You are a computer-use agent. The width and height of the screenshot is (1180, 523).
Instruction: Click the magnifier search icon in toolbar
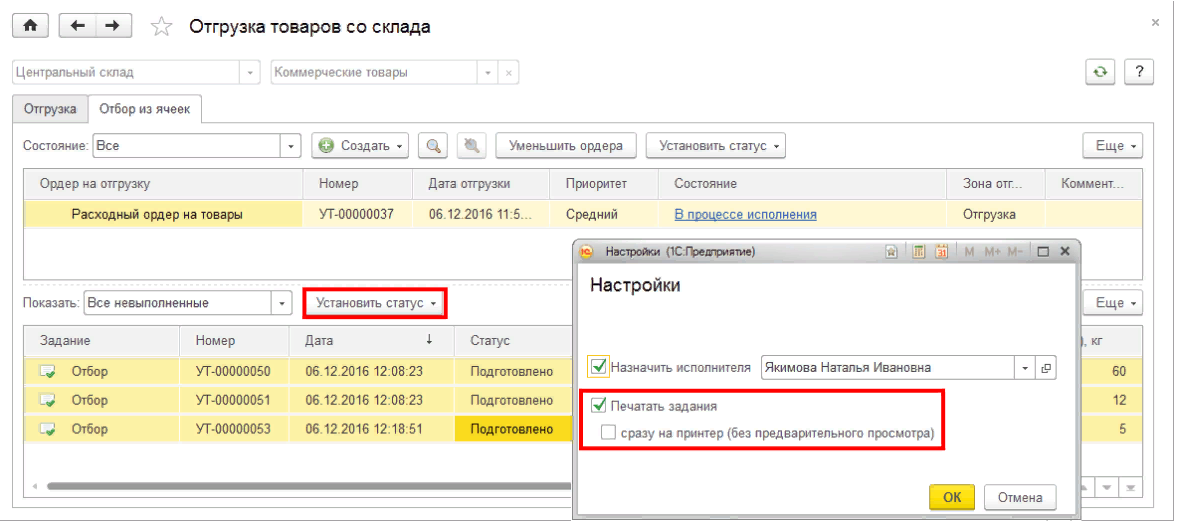coord(433,146)
